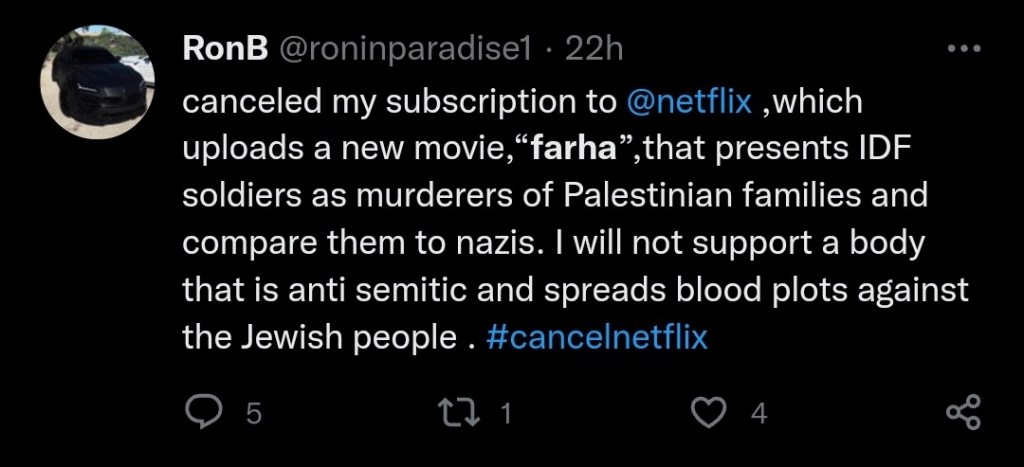Click the reply count number 5
The image size is (1024, 467).
click(x=253, y=413)
